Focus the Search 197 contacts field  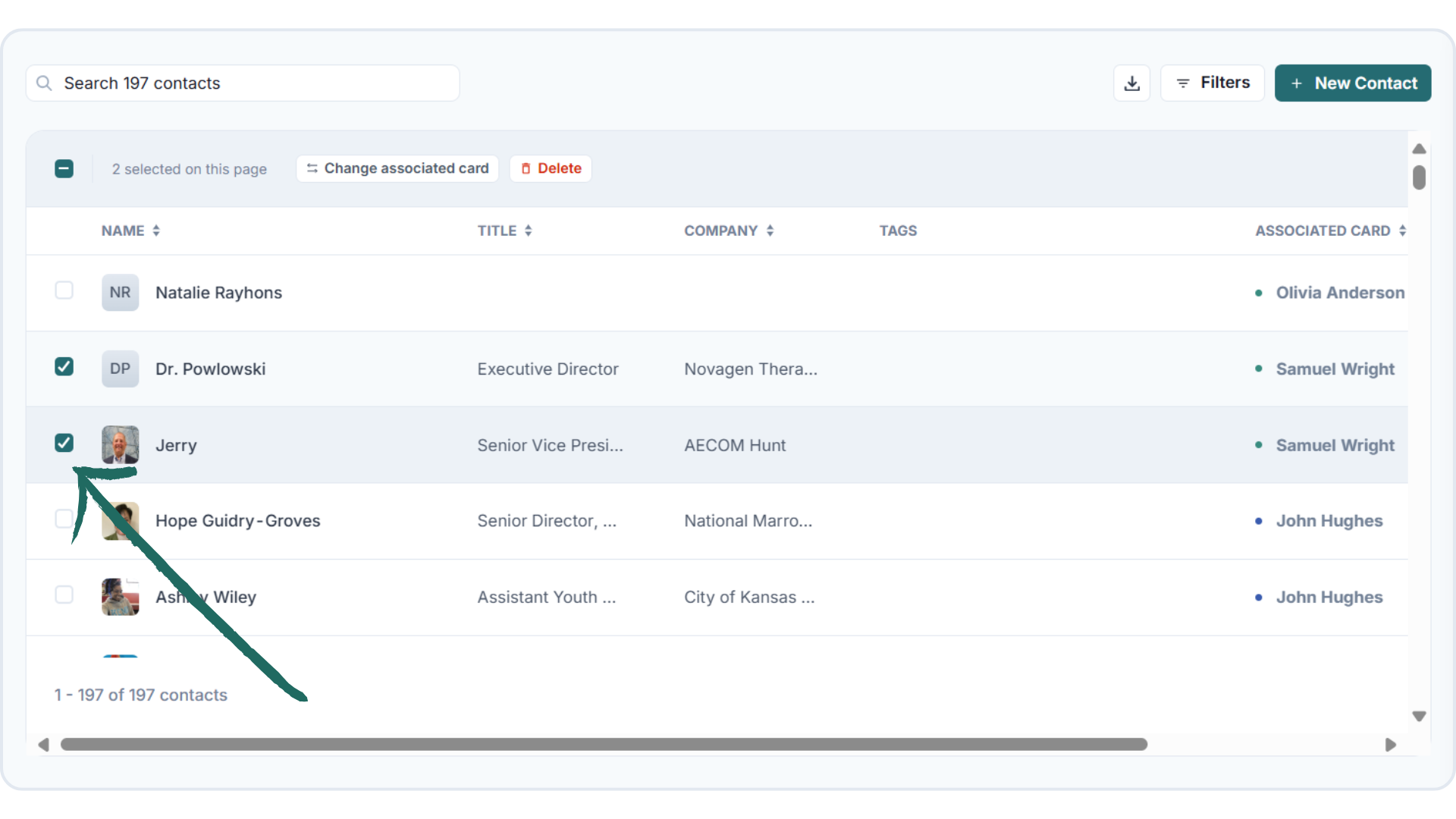(243, 83)
